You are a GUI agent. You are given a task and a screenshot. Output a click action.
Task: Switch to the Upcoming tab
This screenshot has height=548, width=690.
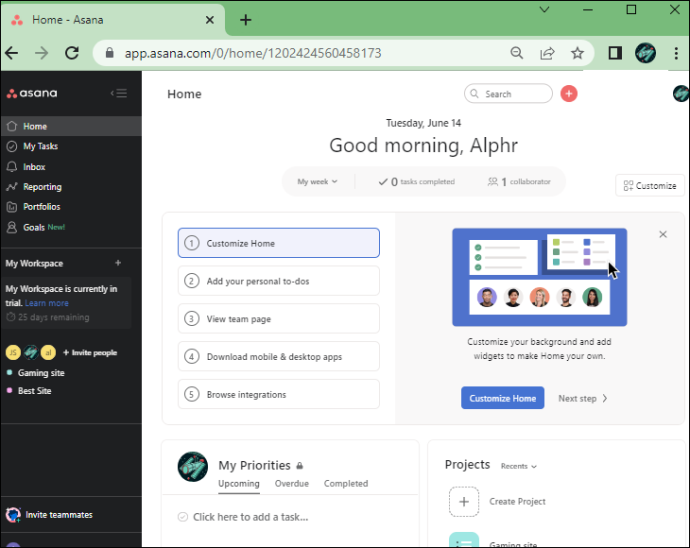click(x=239, y=484)
